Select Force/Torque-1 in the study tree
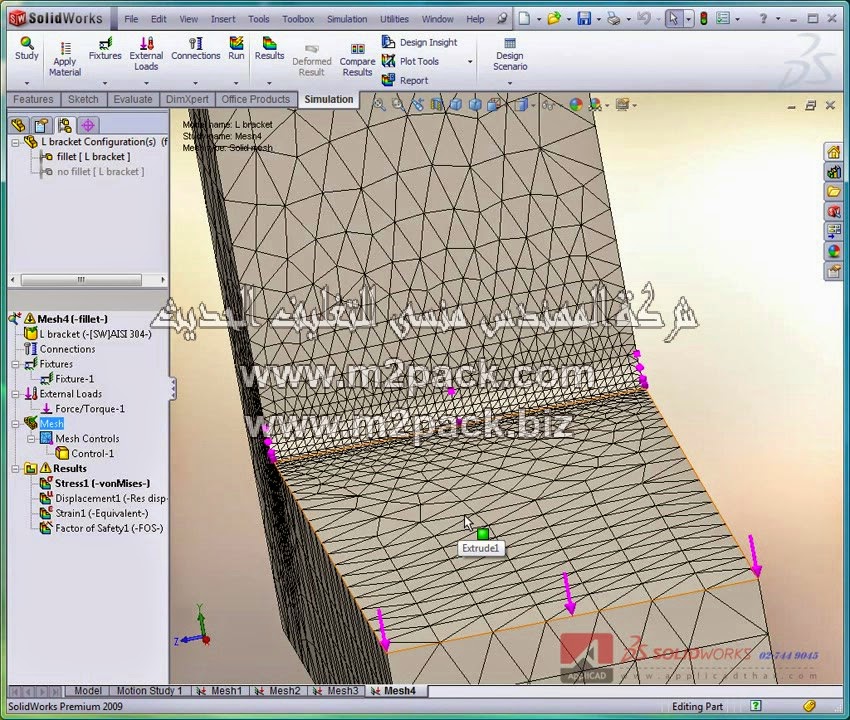The width and height of the screenshot is (850, 720). (82, 409)
